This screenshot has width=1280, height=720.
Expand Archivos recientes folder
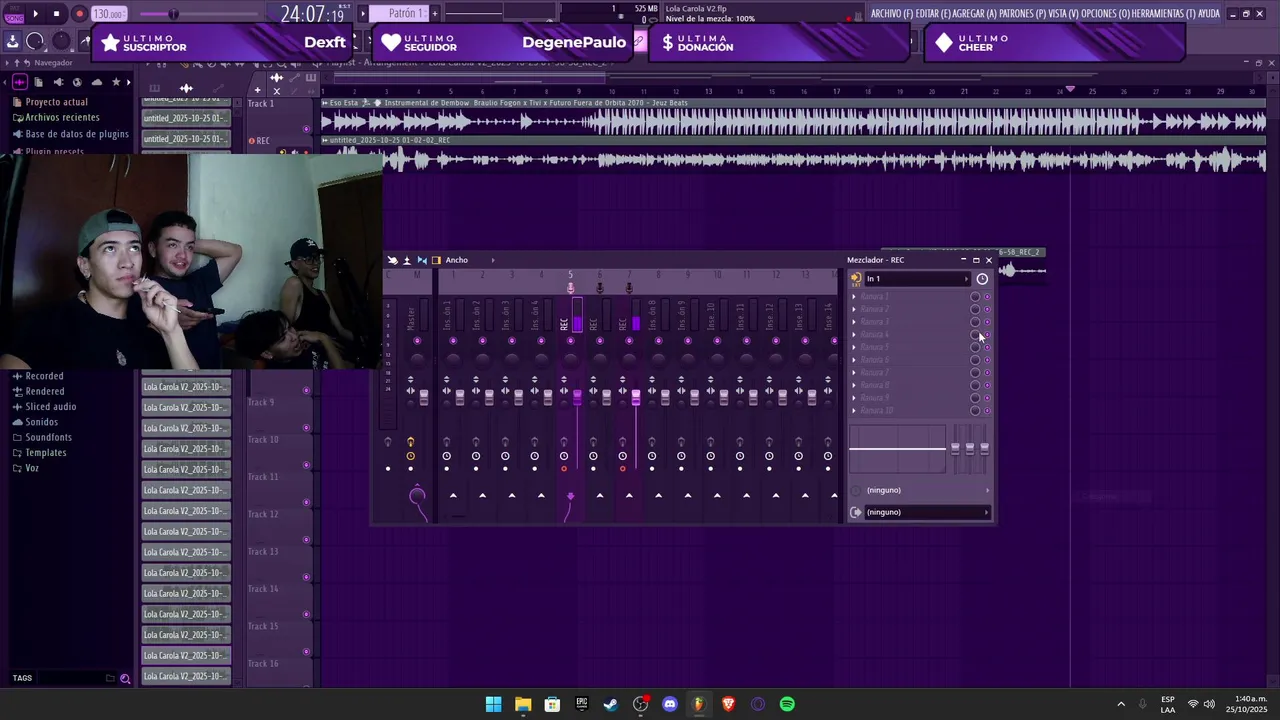tap(55, 118)
